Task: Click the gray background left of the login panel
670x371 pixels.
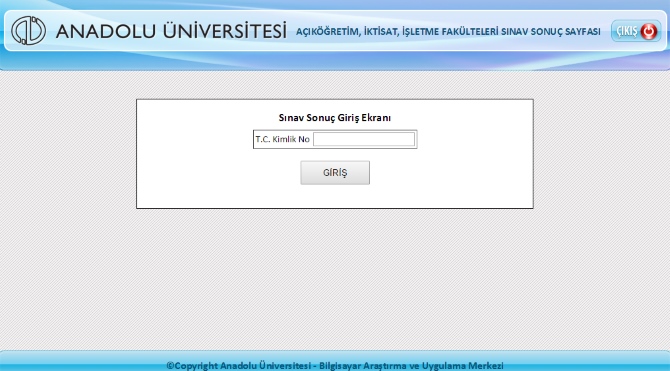Action: pos(68,154)
